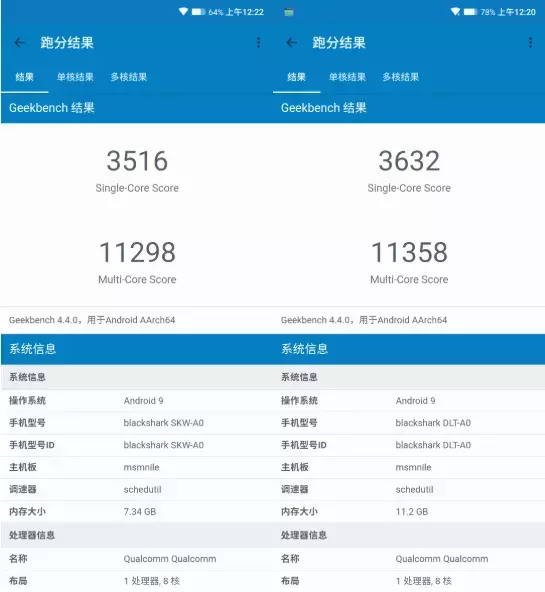
Task: Select 结果 tab on right screen
Action: click(296, 77)
